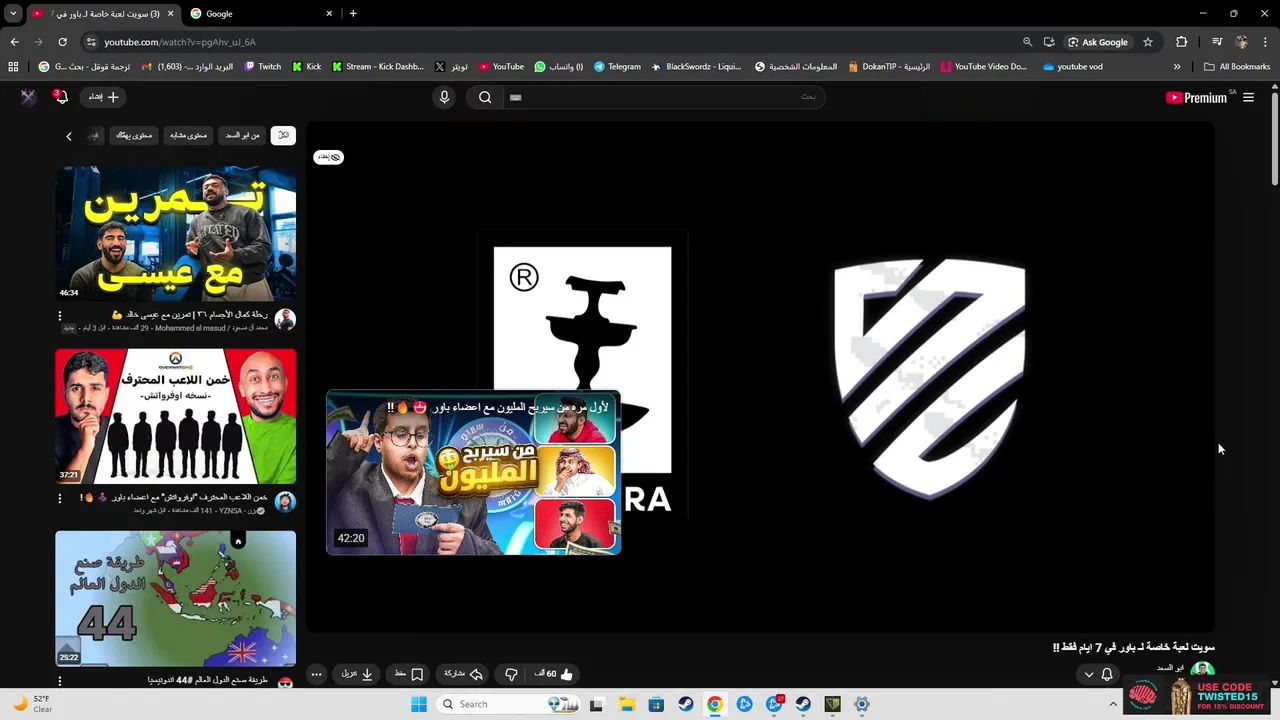Toggle channel subscription notification bell

pyautogui.click(x=1107, y=674)
